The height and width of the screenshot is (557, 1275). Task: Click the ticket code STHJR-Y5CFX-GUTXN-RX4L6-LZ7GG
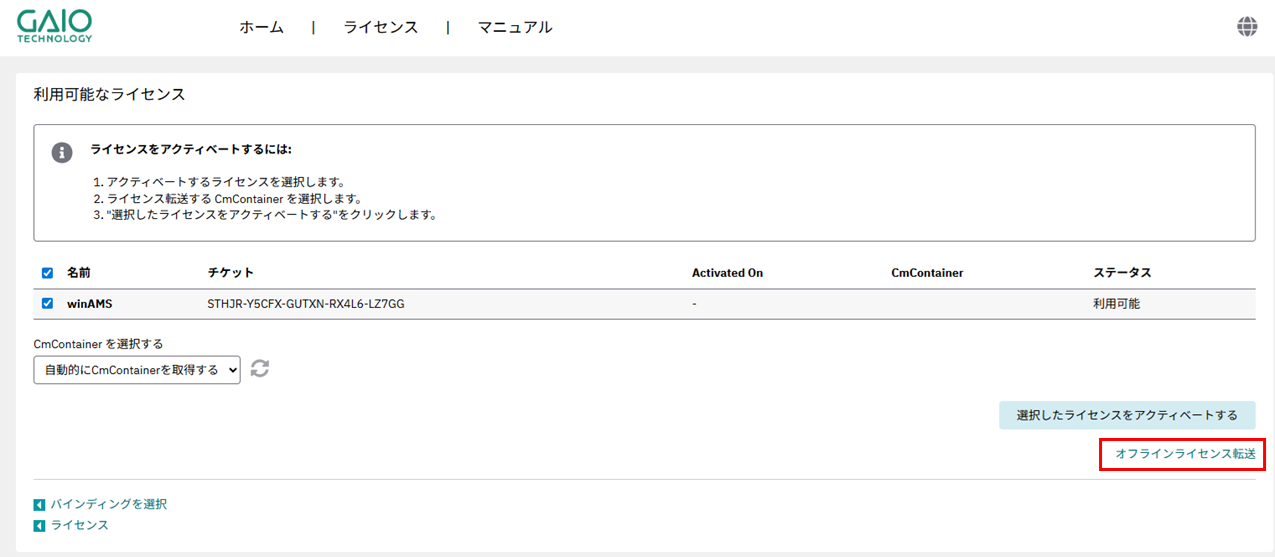click(305, 304)
